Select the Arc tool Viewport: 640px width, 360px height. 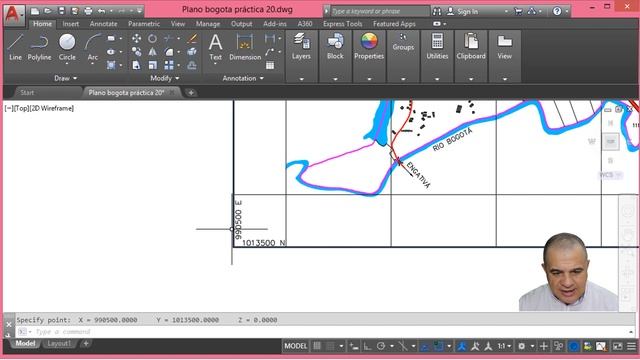[x=93, y=47]
